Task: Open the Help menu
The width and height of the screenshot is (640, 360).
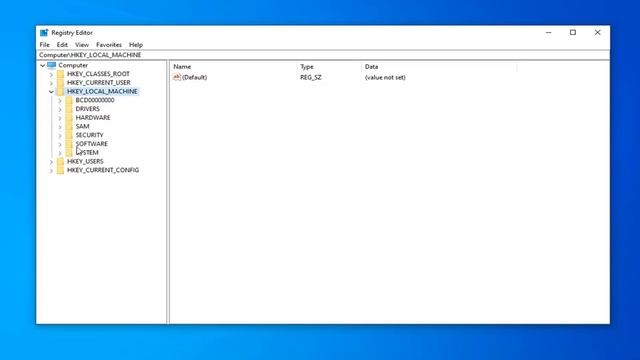Action: (x=136, y=45)
